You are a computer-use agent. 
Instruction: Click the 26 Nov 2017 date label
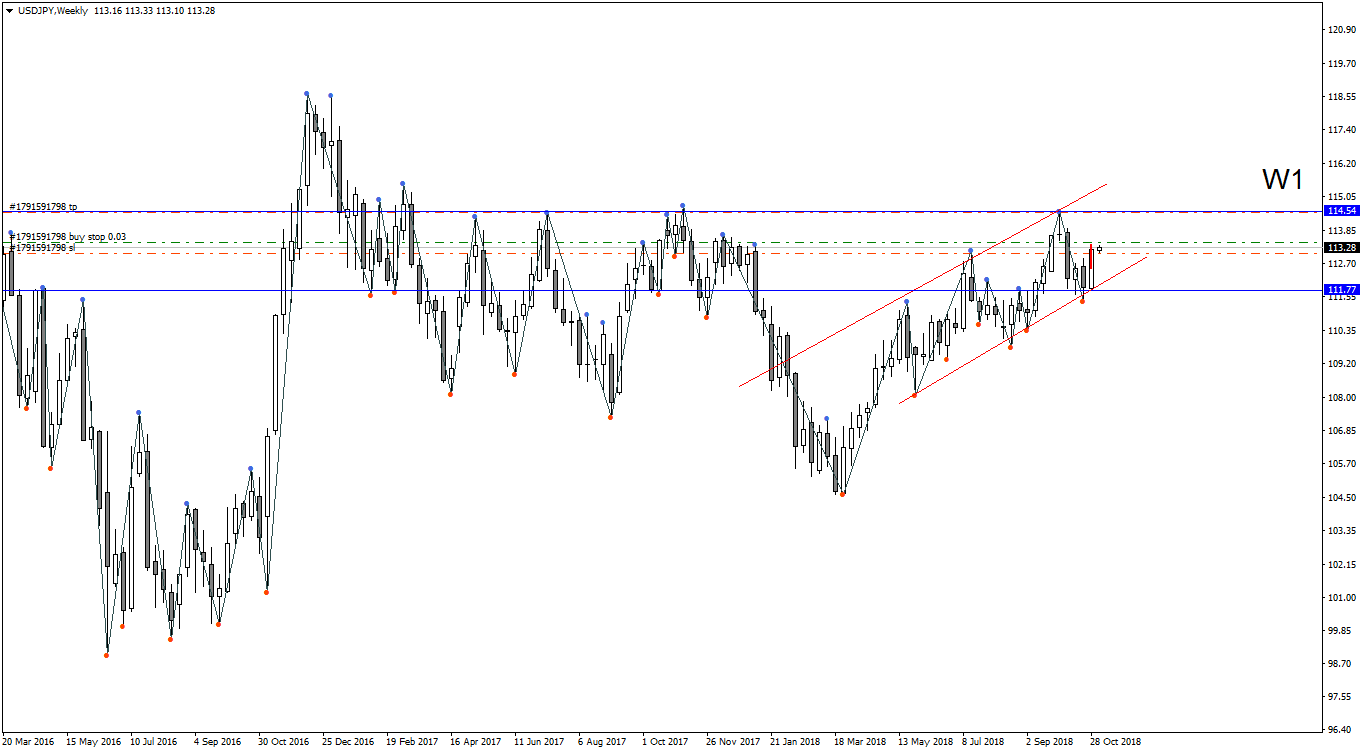(x=732, y=742)
